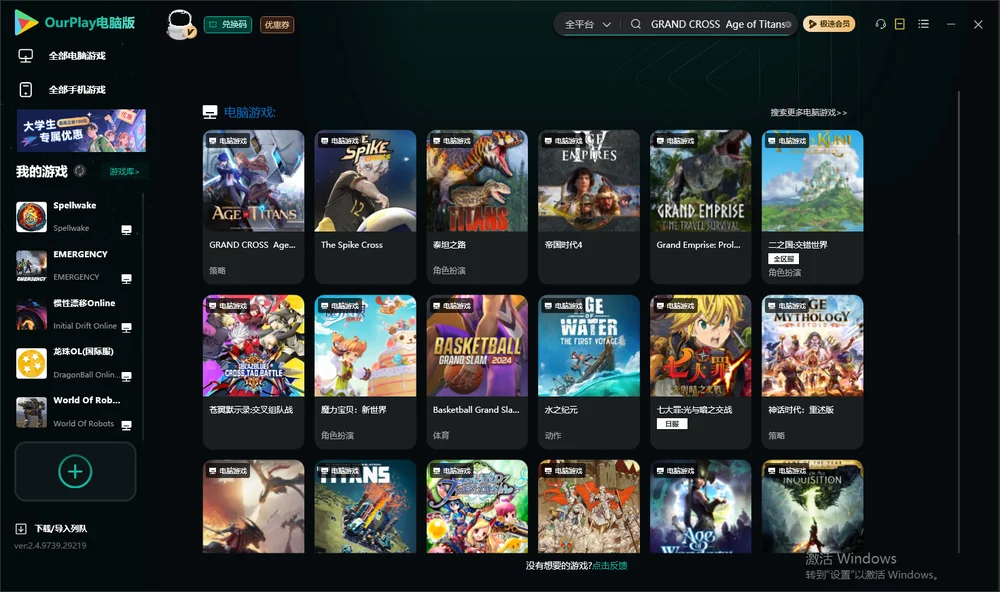Click the PC icon on Initial Drift Online row
The width and height of the screenshot is (1000, 592).
point(126,328)
